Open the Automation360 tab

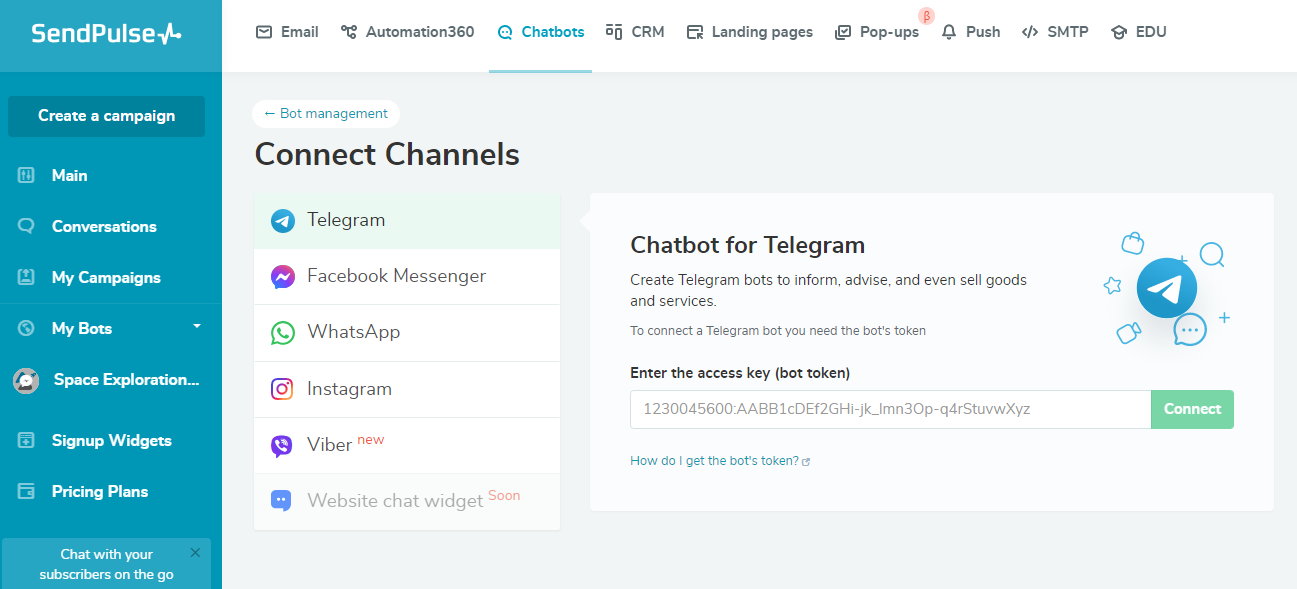pos(407,32)
